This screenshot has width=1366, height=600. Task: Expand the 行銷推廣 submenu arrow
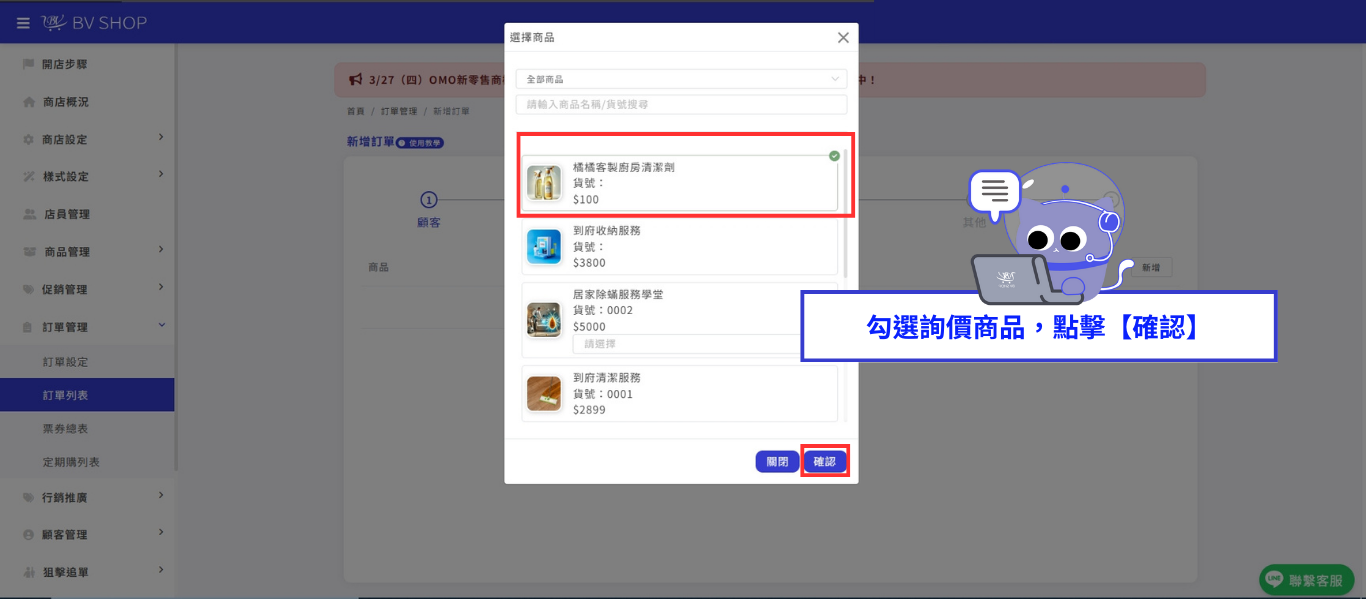click(161, 495)
